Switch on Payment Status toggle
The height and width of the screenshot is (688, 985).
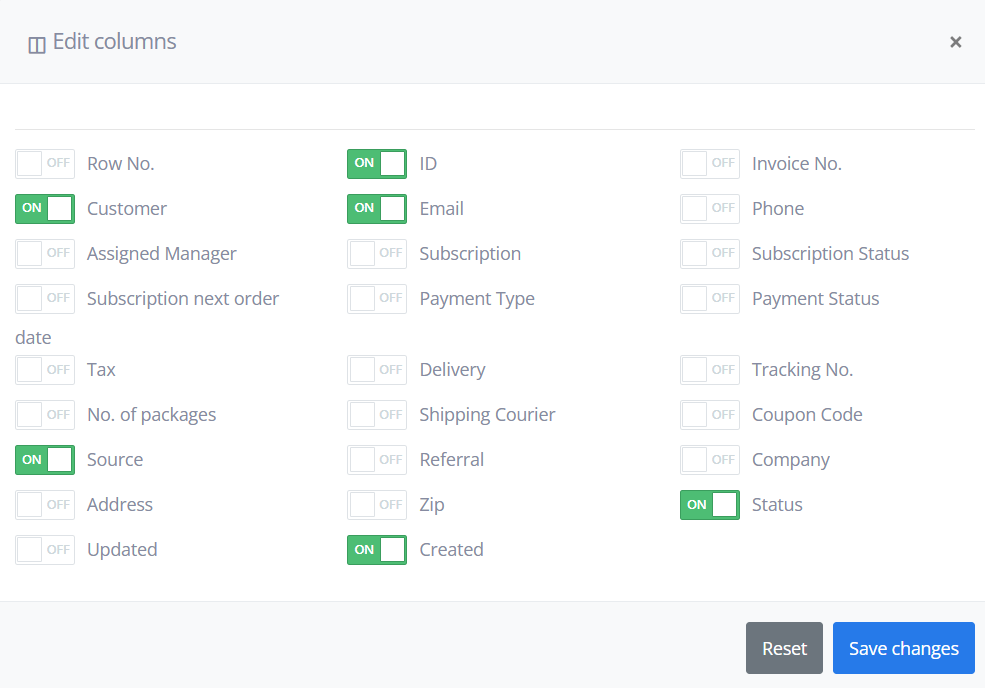[710, 299]
